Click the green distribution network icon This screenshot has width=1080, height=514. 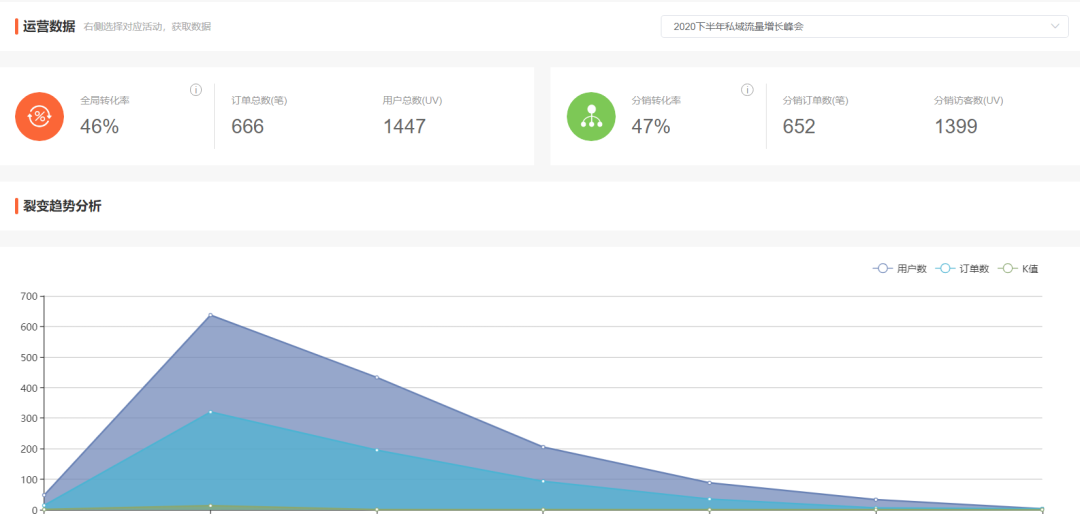591,116
